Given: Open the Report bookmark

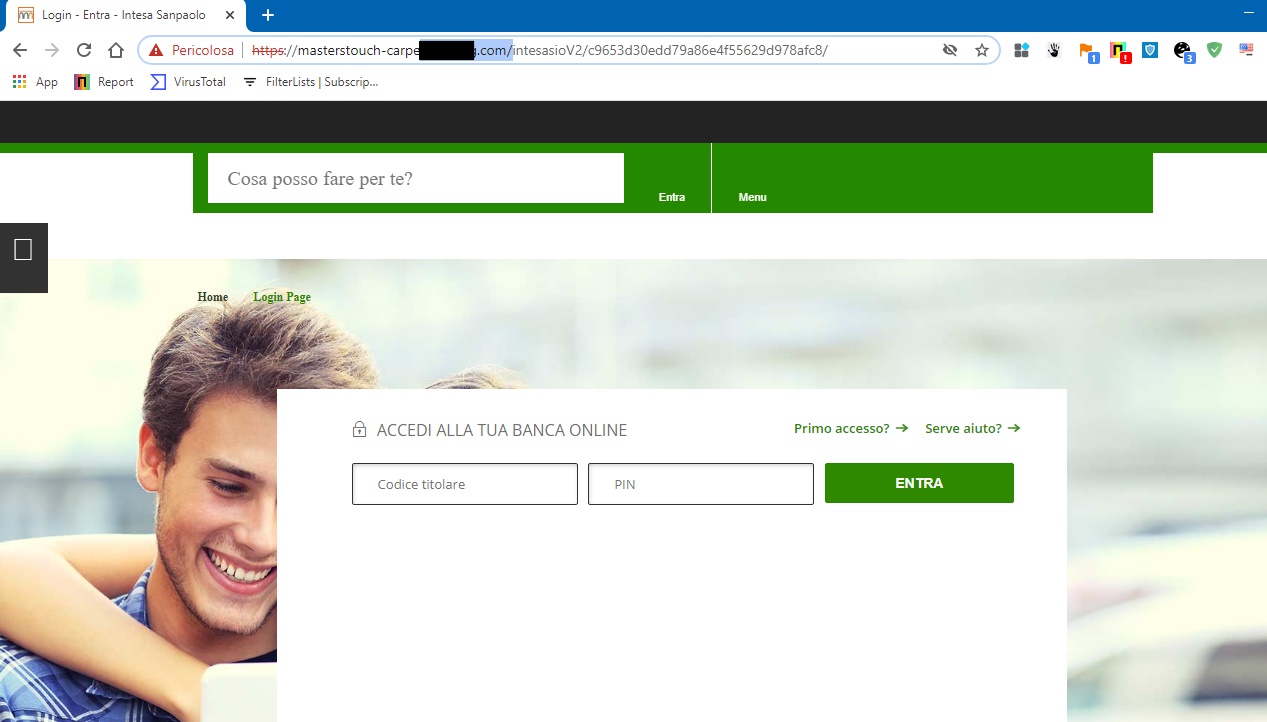Looking at the screenshot, I should (104, 82).
